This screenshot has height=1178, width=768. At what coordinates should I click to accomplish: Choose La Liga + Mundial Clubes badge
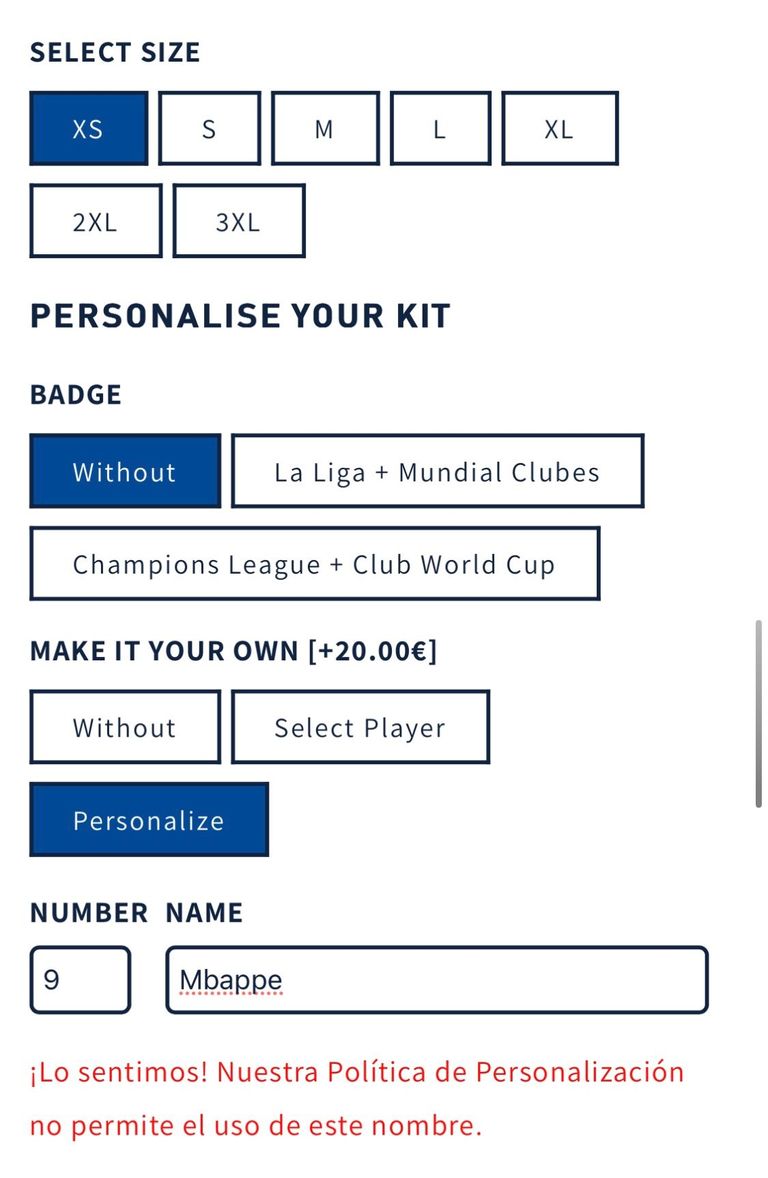point(437,471)
